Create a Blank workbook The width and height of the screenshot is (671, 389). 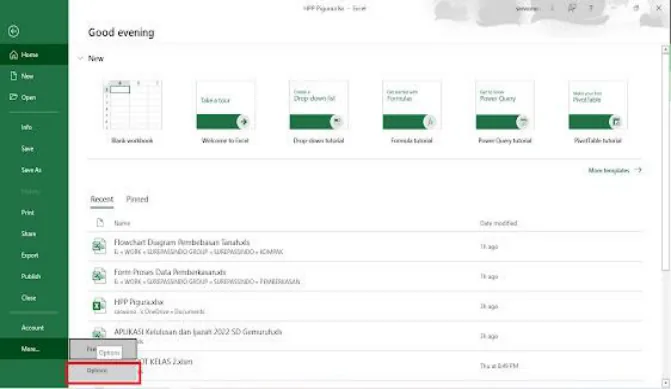tap(132, 111)
